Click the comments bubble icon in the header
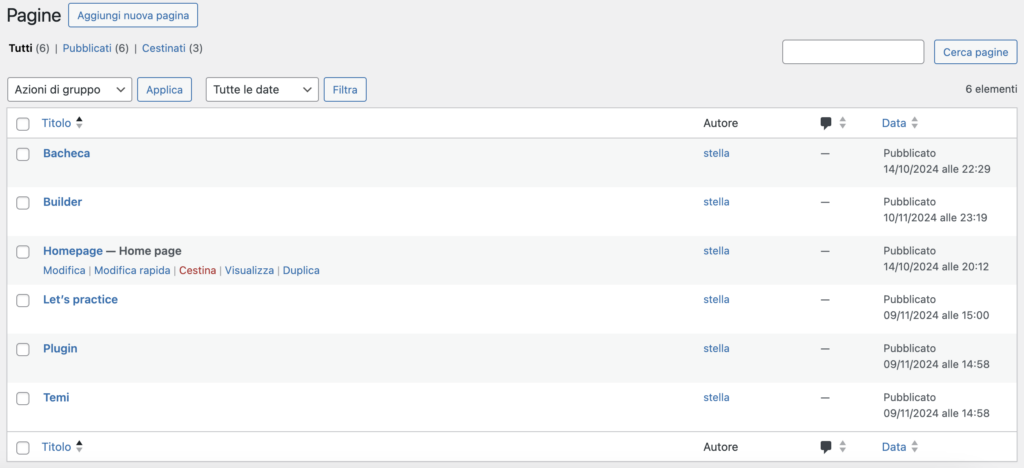Viewport: 1024px width, 468px height. 825,123
